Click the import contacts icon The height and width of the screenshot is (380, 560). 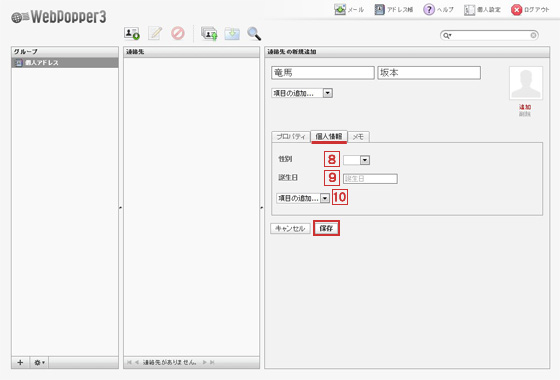[x=209, y=34]
